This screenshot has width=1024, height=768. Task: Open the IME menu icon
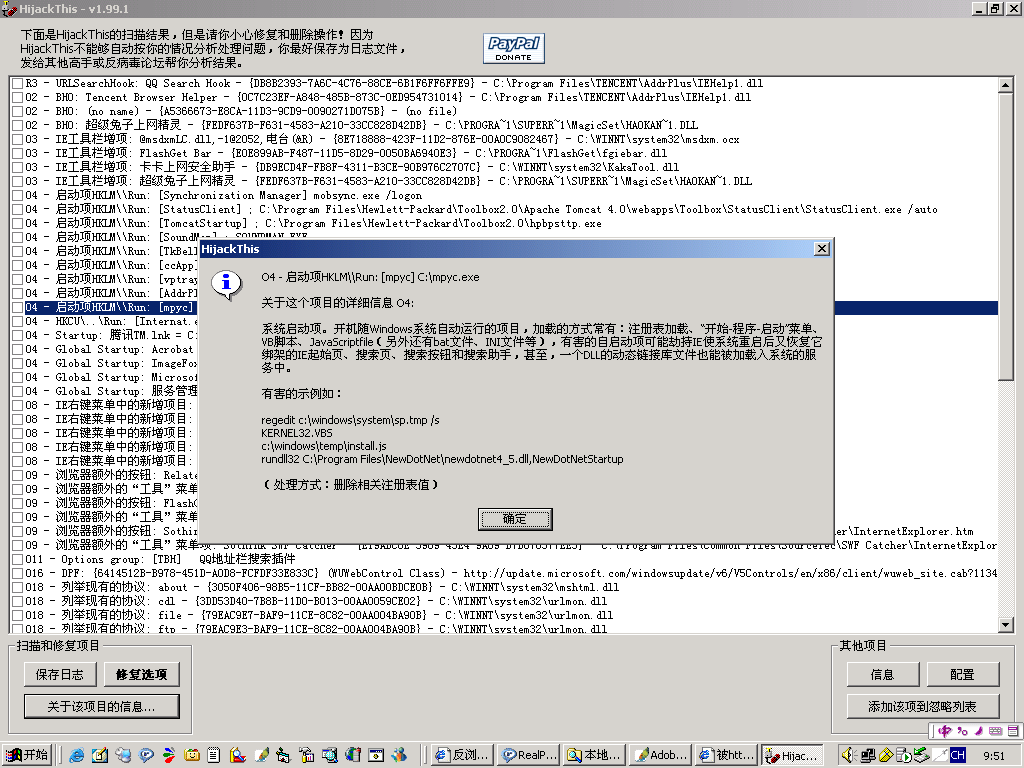[1013, 731]
